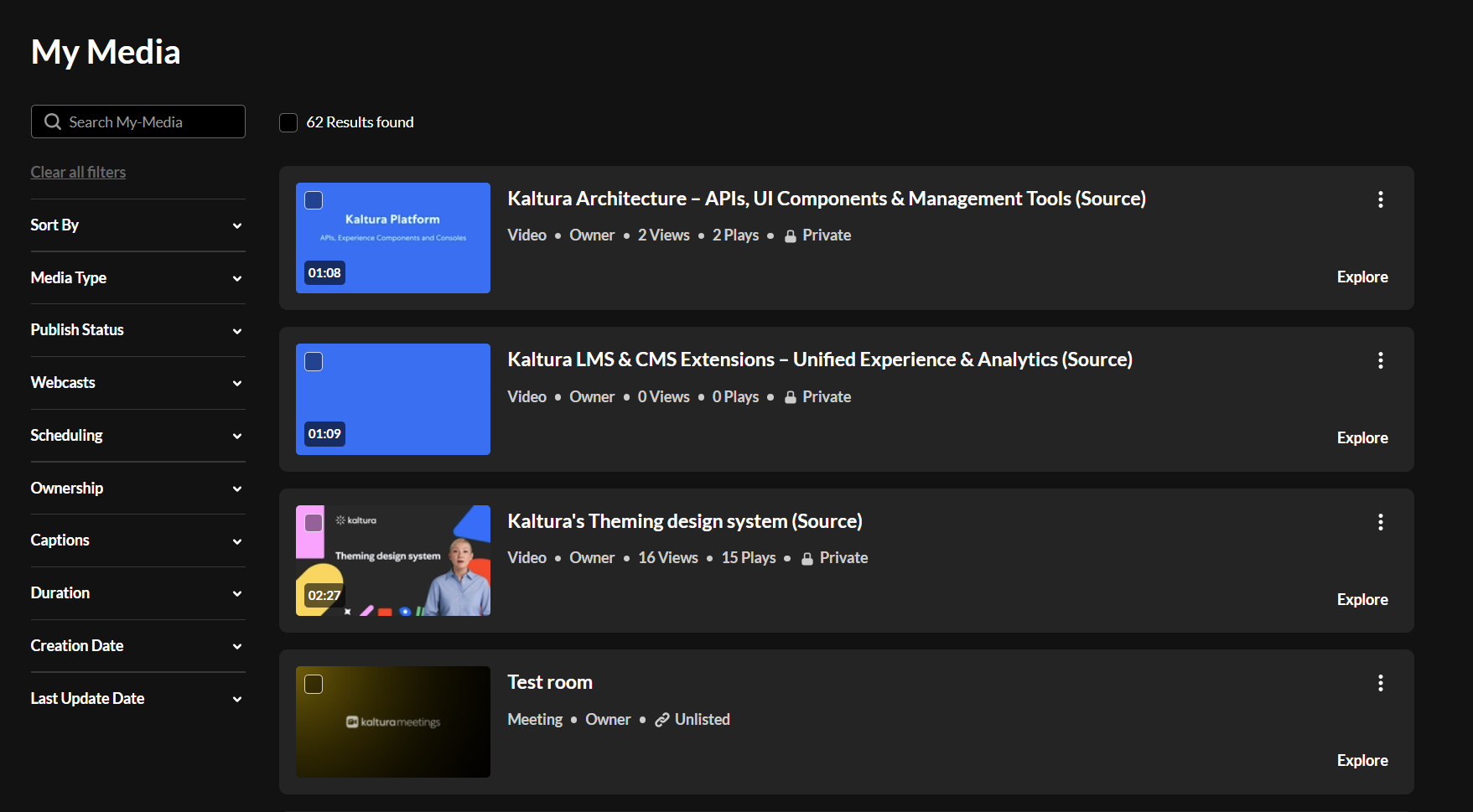
Task: Click the Owner label on Test room entry
Action: [608, 720]
